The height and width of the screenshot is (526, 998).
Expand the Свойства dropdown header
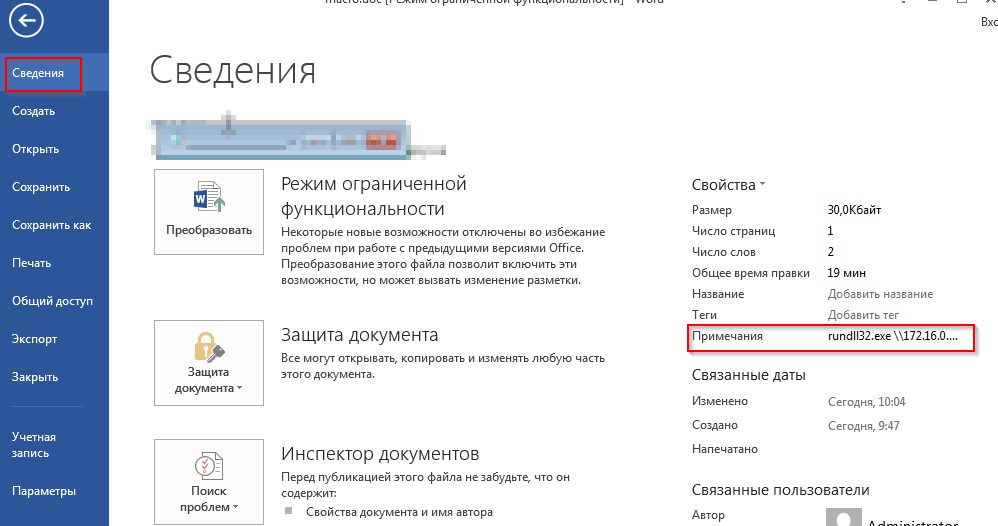[728, 185]
